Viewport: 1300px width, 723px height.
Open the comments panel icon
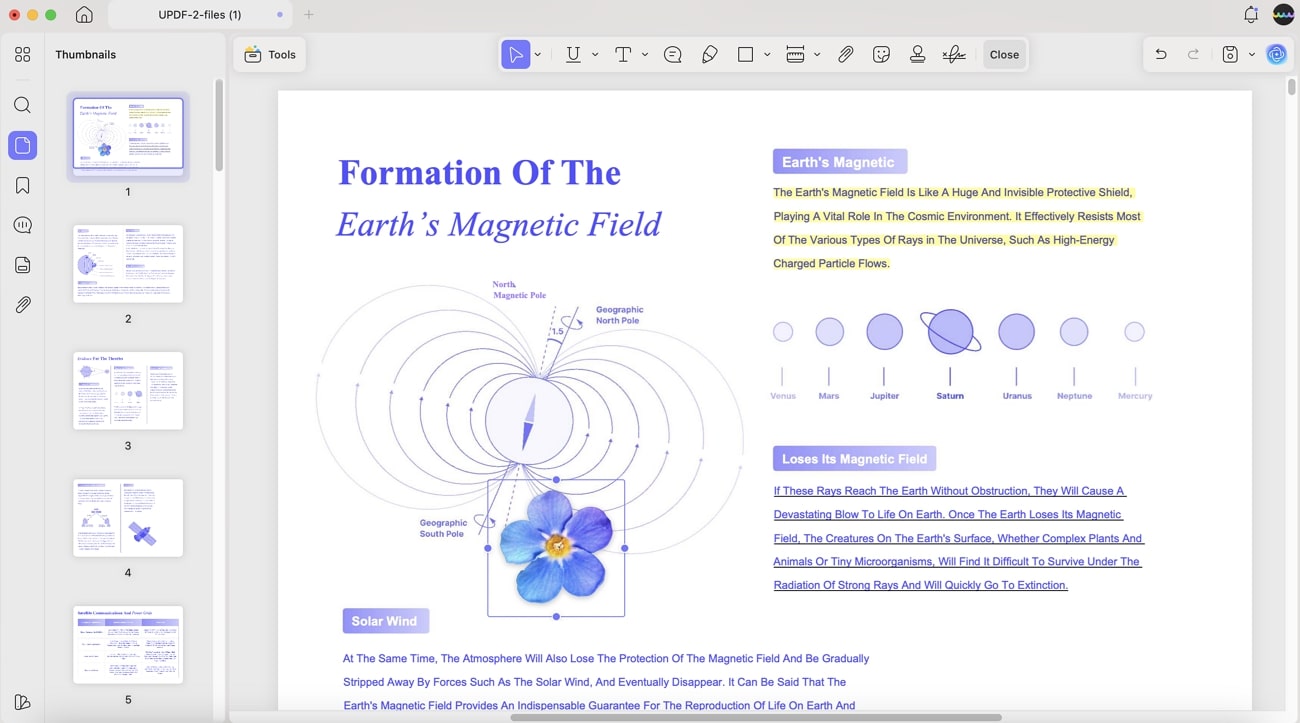click(x=23, y=225)
